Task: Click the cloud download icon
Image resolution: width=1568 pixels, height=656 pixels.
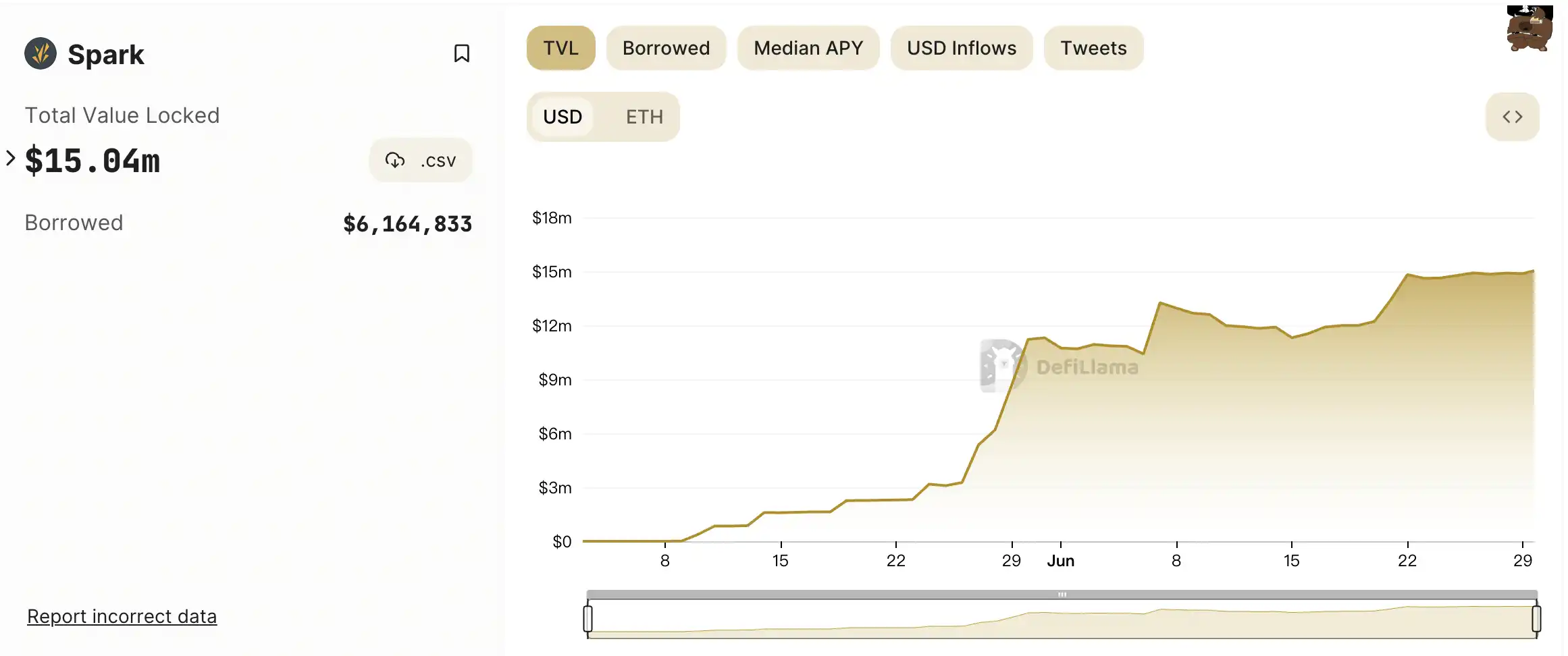Action: click(395, 160)
